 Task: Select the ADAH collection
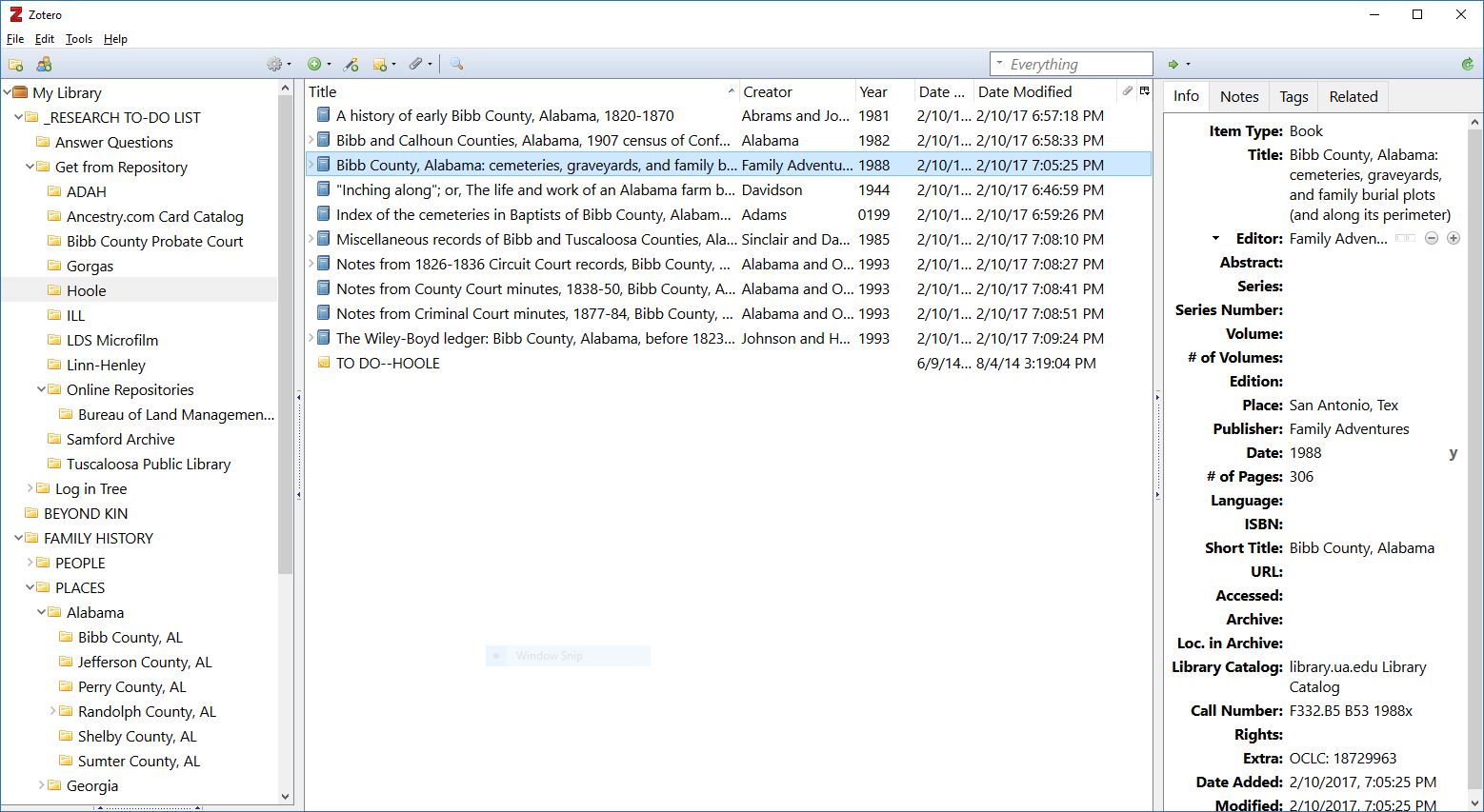[x=86, y=191]
